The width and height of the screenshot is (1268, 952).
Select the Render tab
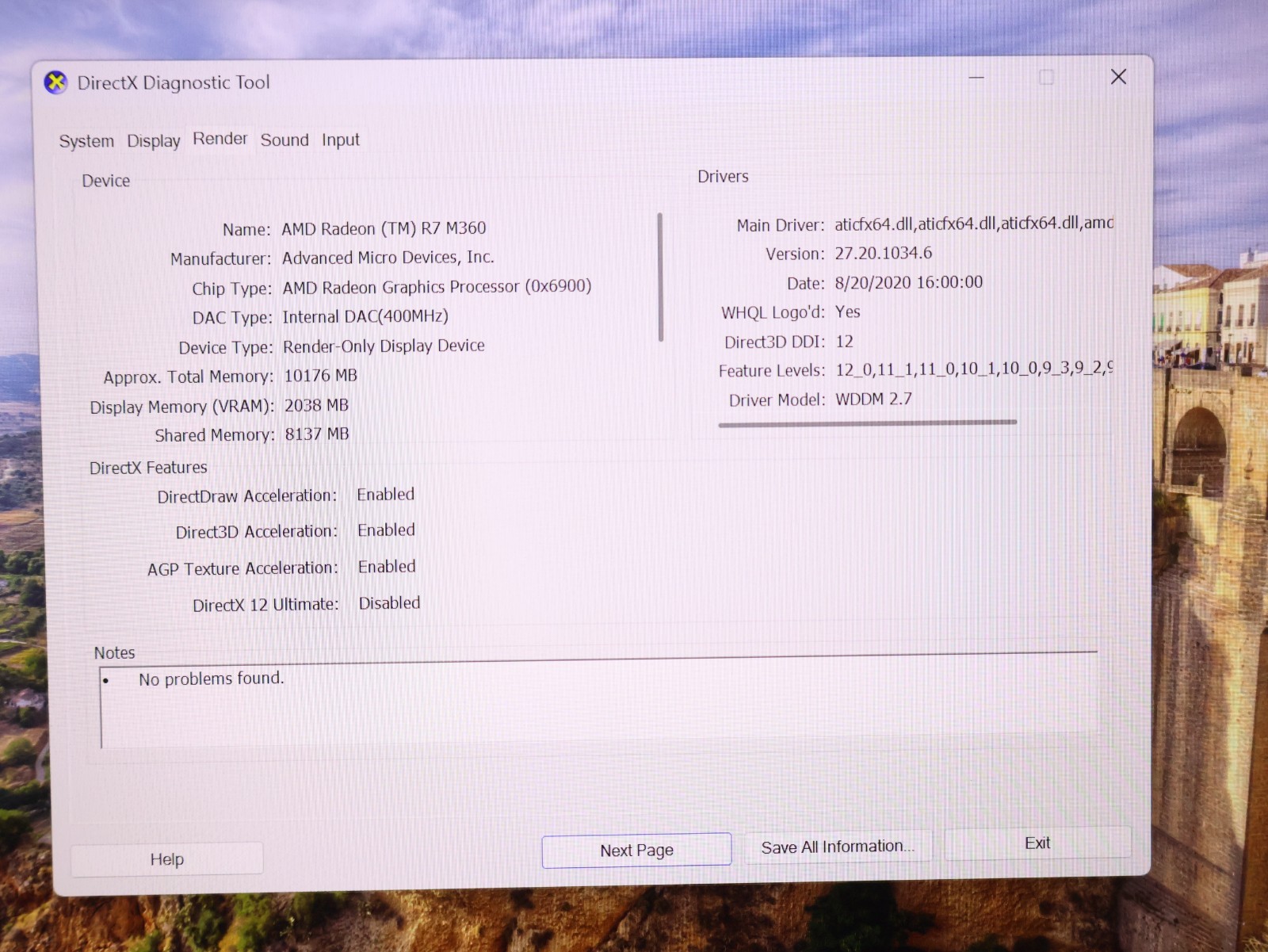click(220, 139)
